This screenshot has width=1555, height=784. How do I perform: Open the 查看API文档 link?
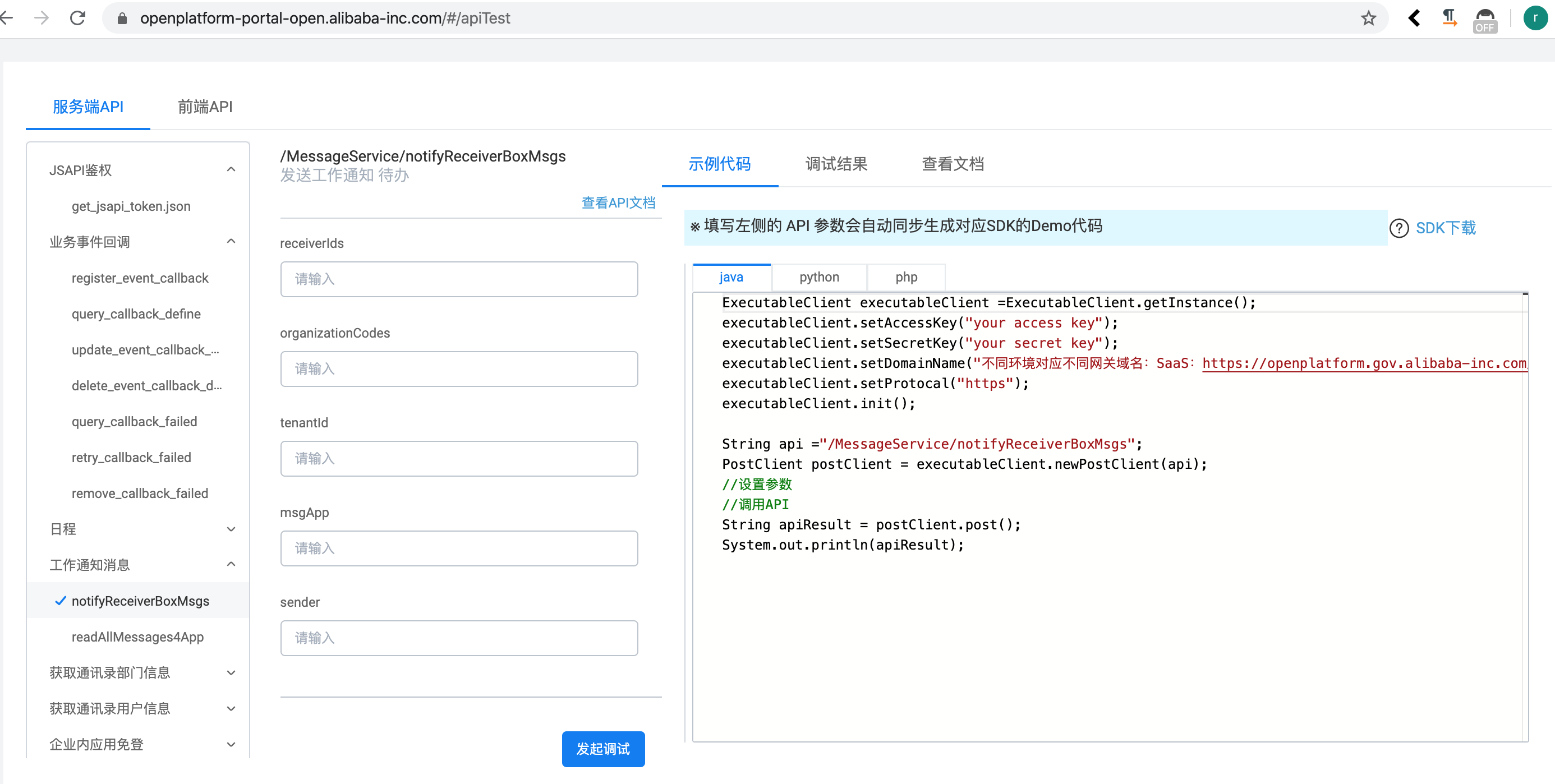(618, 203)
